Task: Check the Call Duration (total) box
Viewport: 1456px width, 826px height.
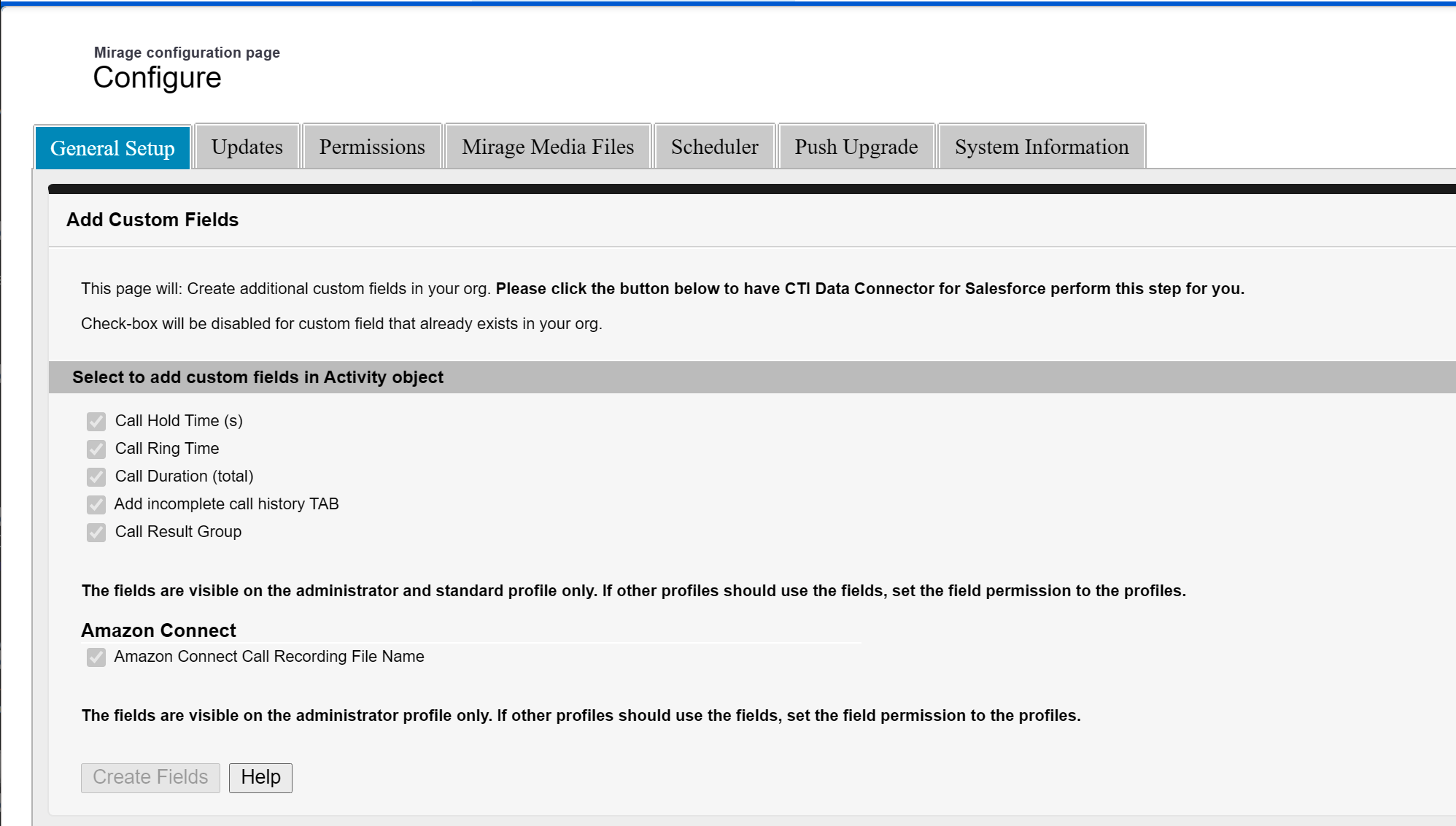Action: coord(96,476)
